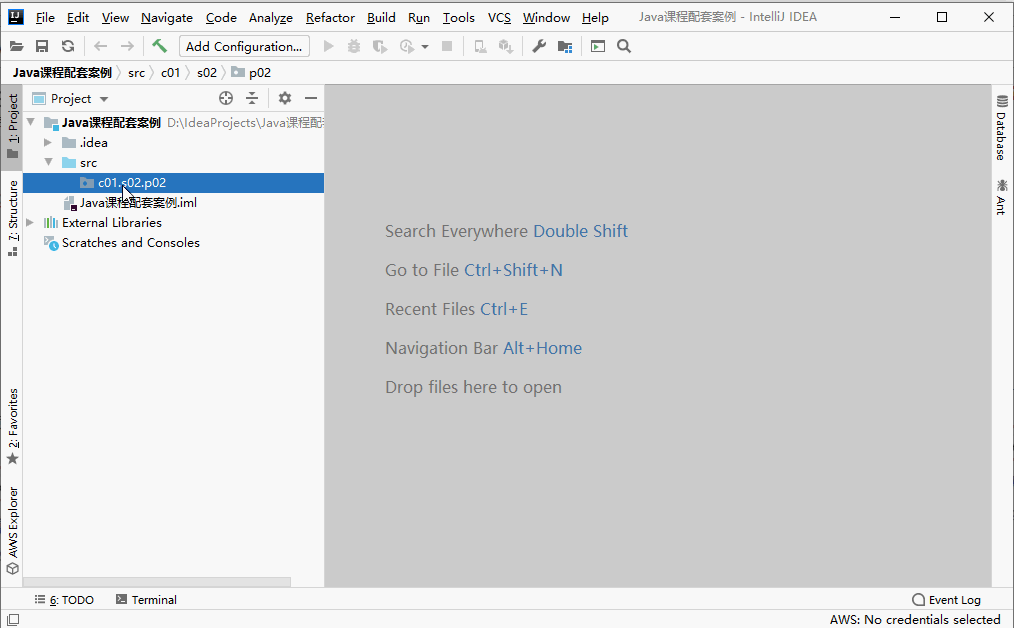The height and width of the screenshot is (628, 1014).
Task: Open the 7: Structure tool window tab
Action: (x=12, y=218)
